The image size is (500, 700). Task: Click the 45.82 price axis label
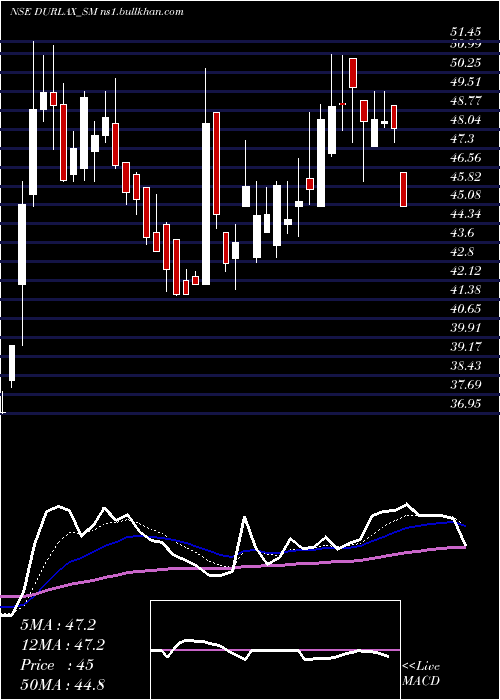pyautogui.click(x=466, y=176)
